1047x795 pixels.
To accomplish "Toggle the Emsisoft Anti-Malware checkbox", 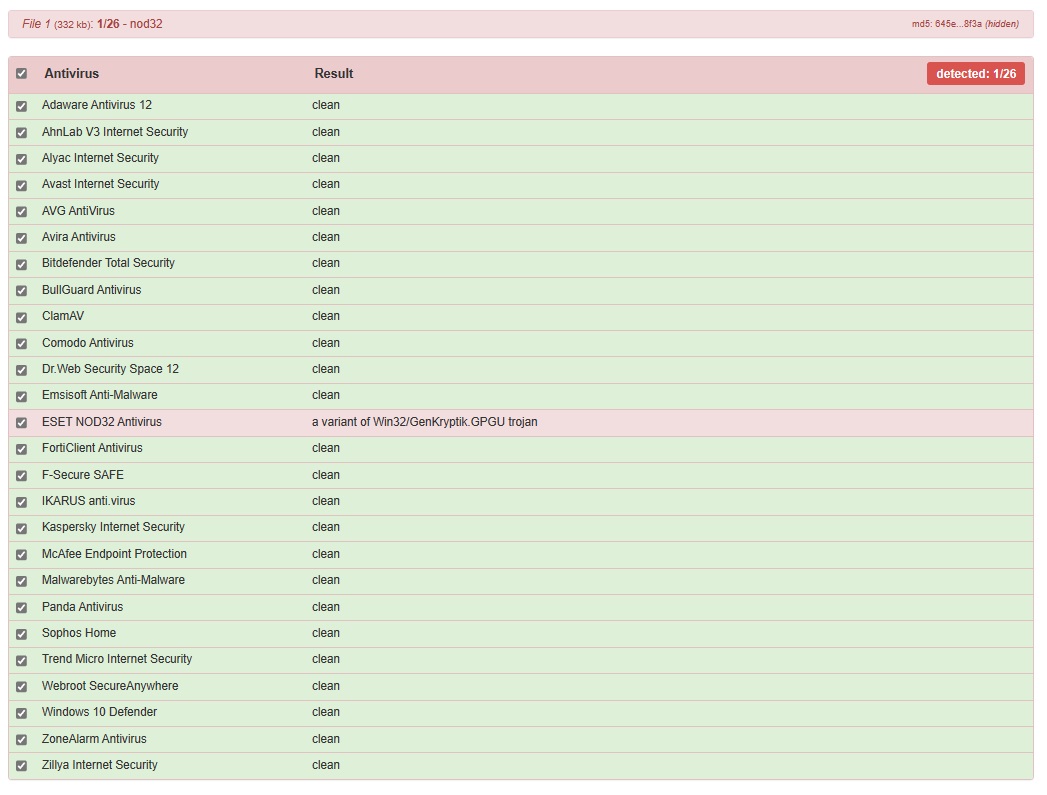I will click(x=21, y=396).
